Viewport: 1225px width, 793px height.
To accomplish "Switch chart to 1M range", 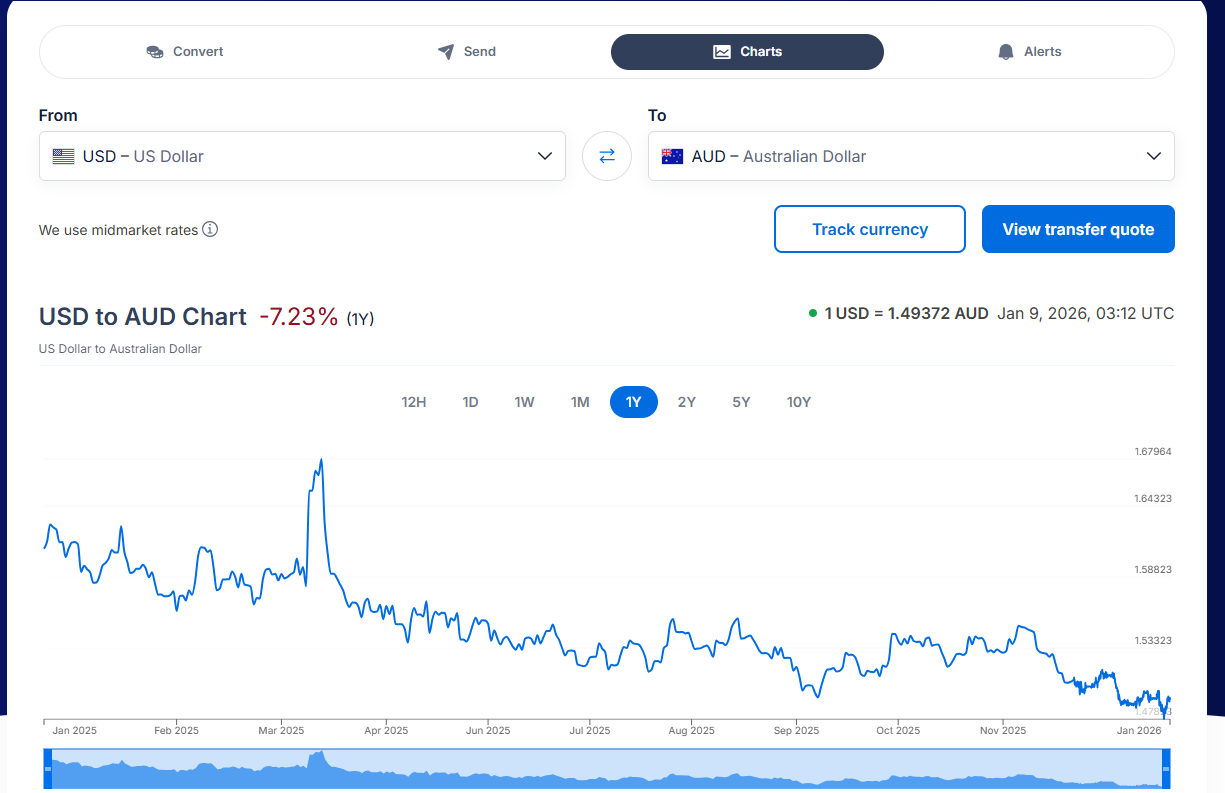I will 580,402.
